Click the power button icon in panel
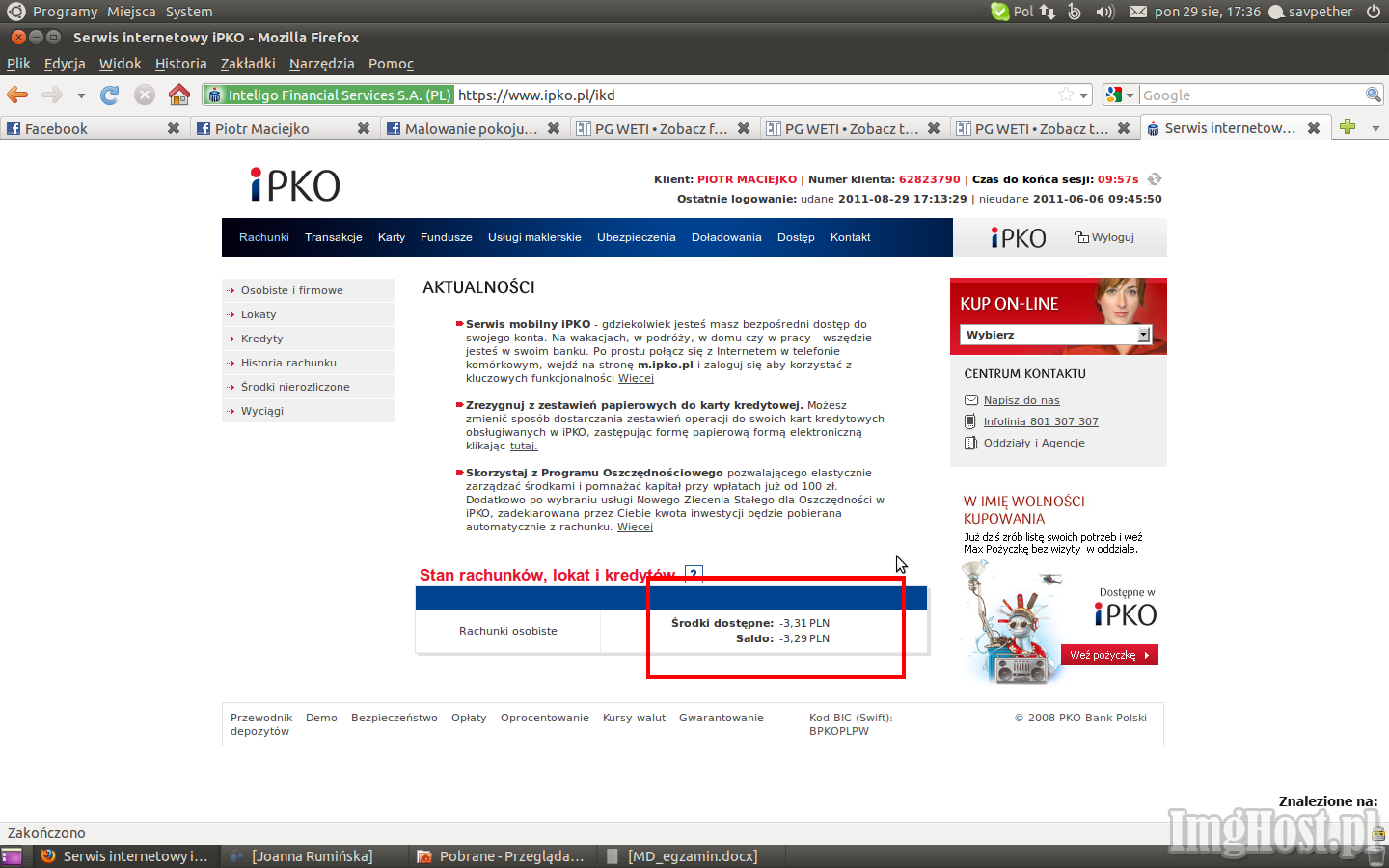This screenshot has width=1389, height=868. [1374, 12]
